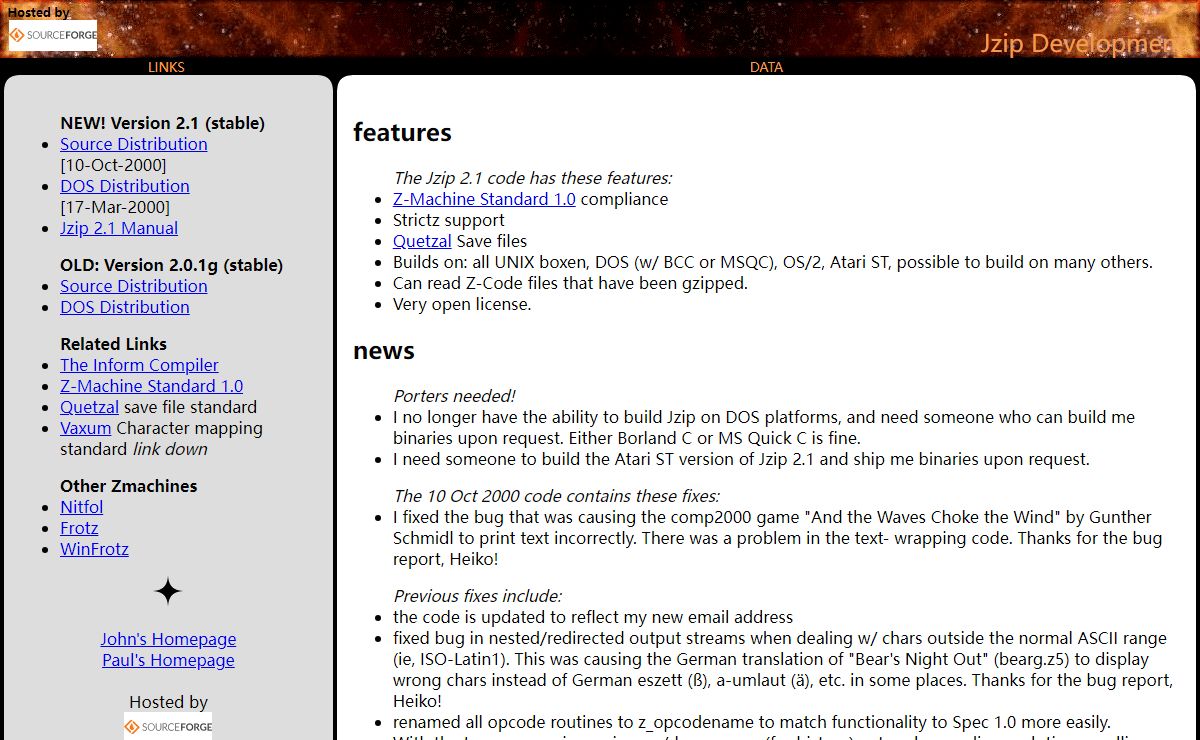Click the SourceForge logo in the top header
Image resolution: width=1200 pixels, height=740 pixels.
tap(53, 35)
